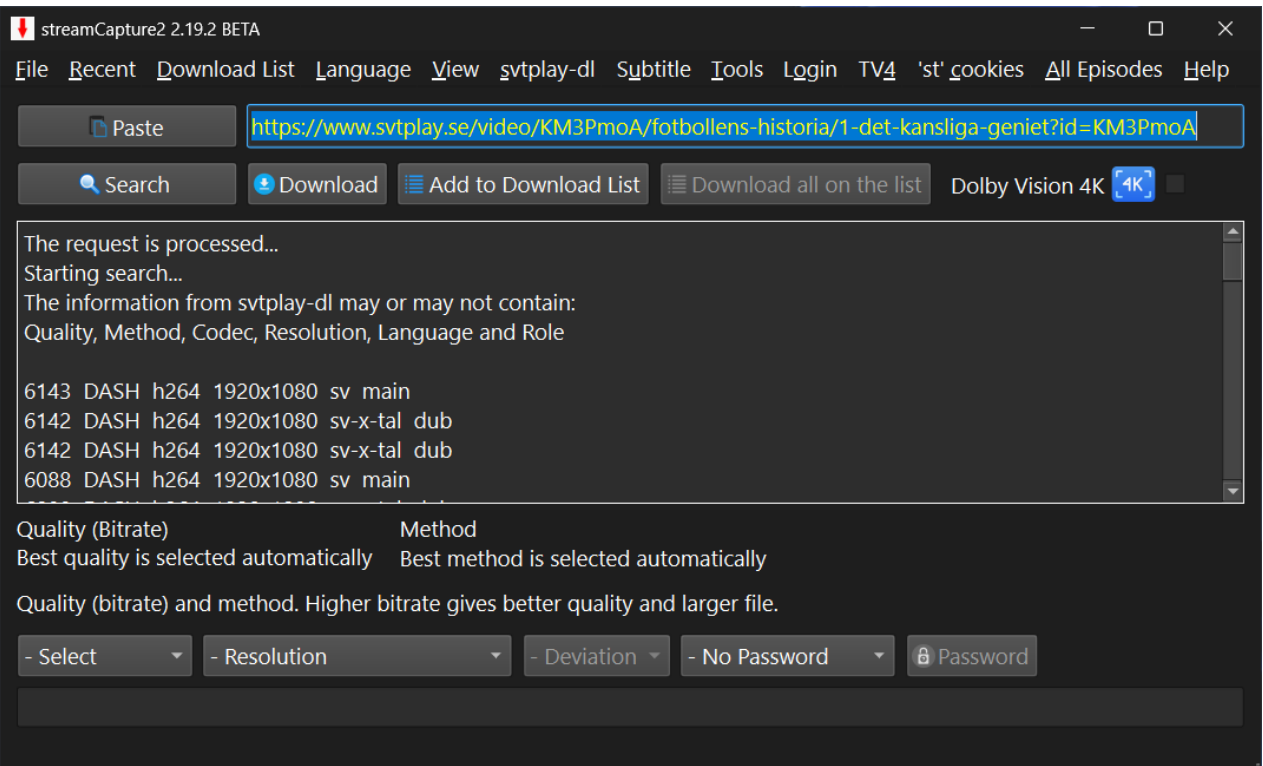
Task: Open the Recent menu
Action: [x=102, y=70]
